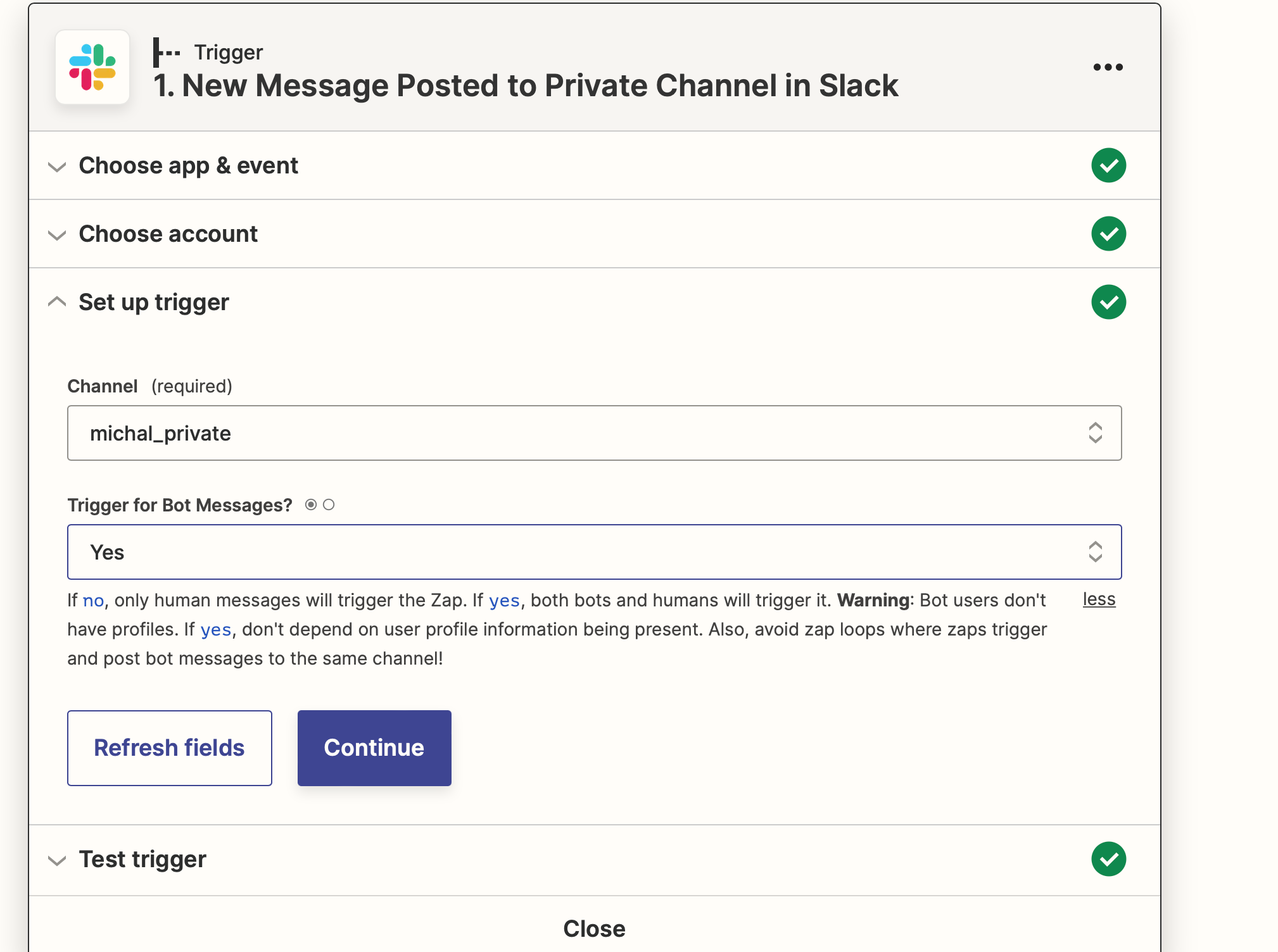Click the Trigger step type icon

point(167,53)
